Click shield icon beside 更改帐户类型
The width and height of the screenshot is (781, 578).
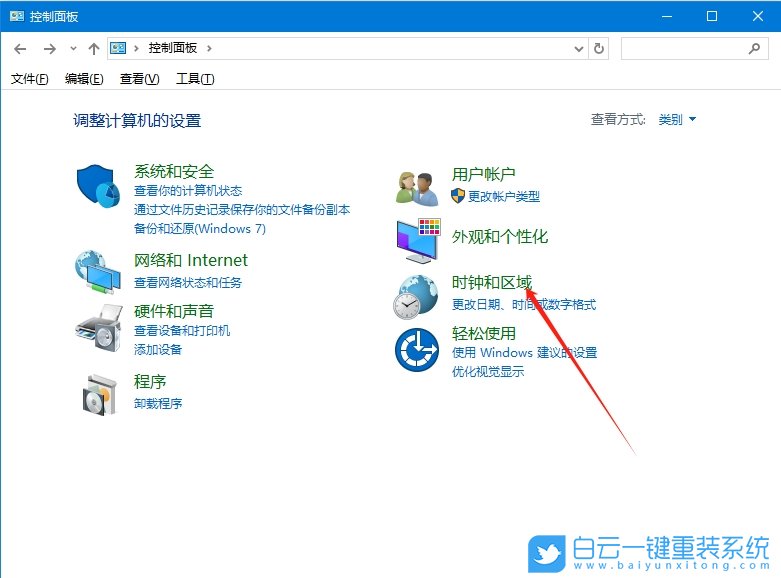pyautogui.click(x=458, y=196)
